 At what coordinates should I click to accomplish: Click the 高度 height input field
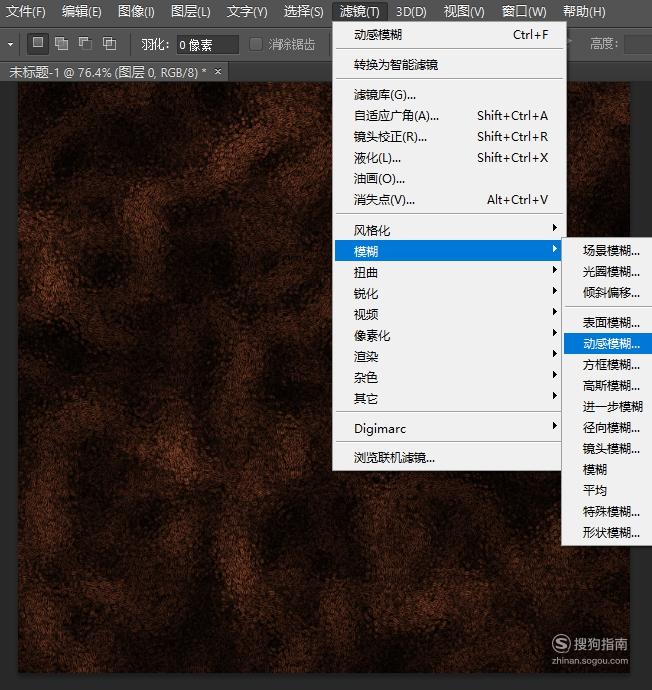[638, 44]
